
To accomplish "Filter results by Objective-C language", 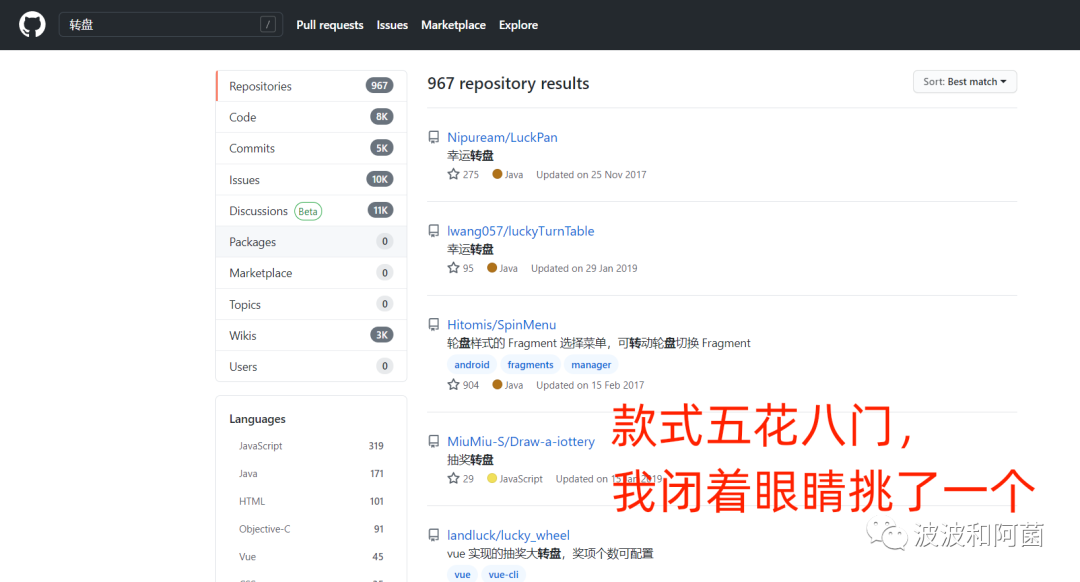I will click(311, 529).
